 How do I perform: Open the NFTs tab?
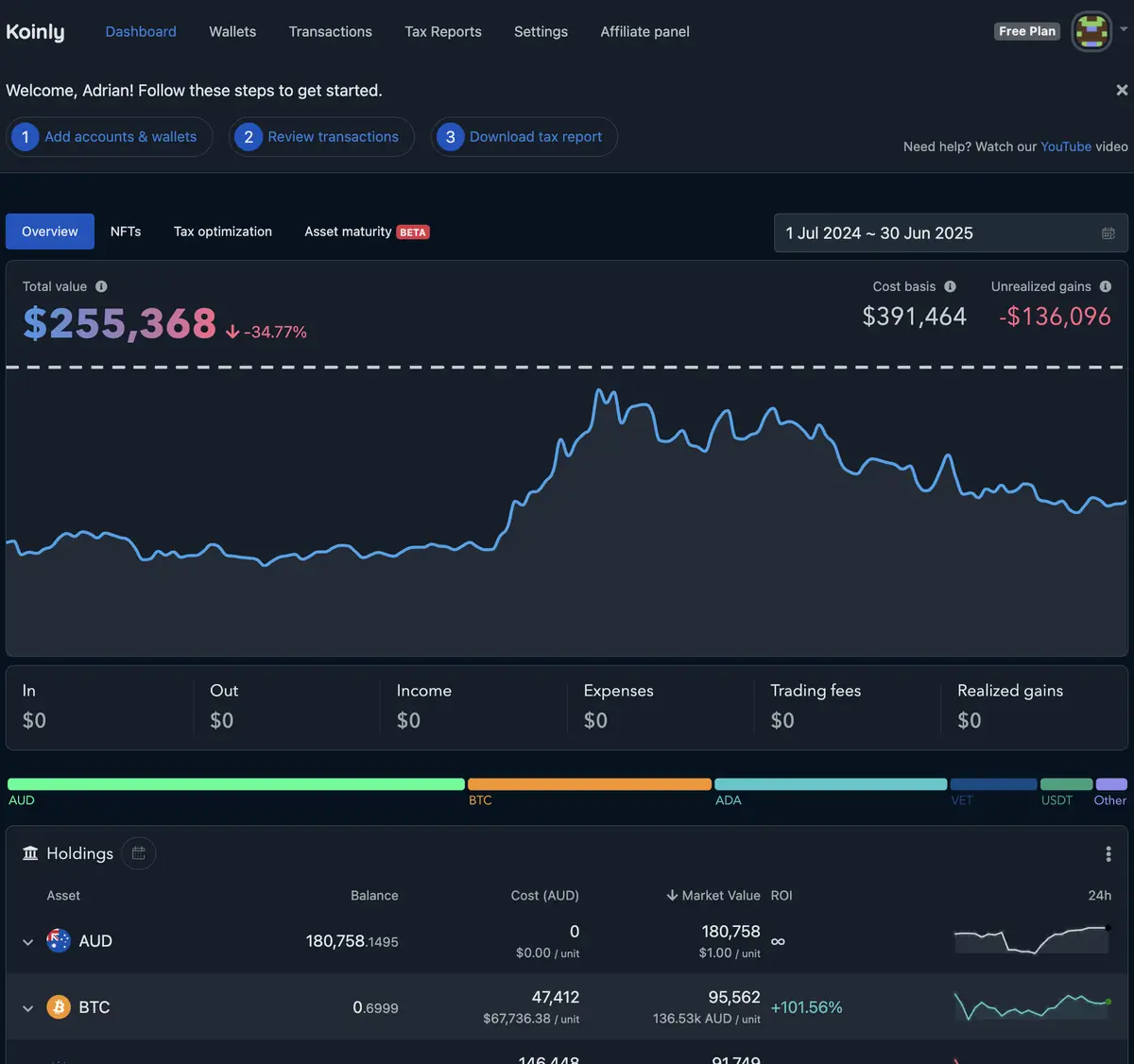(x=126, y=232)
